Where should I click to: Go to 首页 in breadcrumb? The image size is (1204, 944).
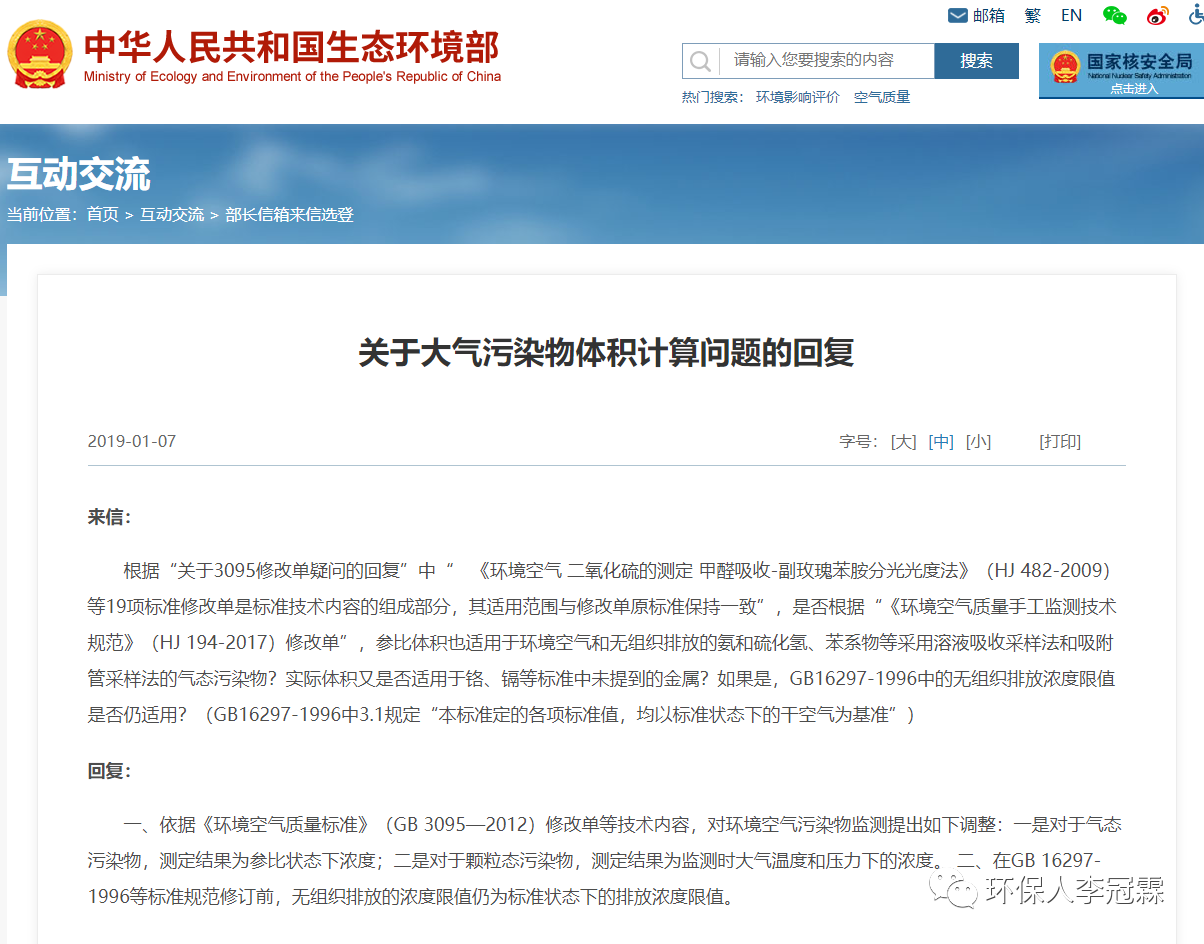(x=102, y=214)
